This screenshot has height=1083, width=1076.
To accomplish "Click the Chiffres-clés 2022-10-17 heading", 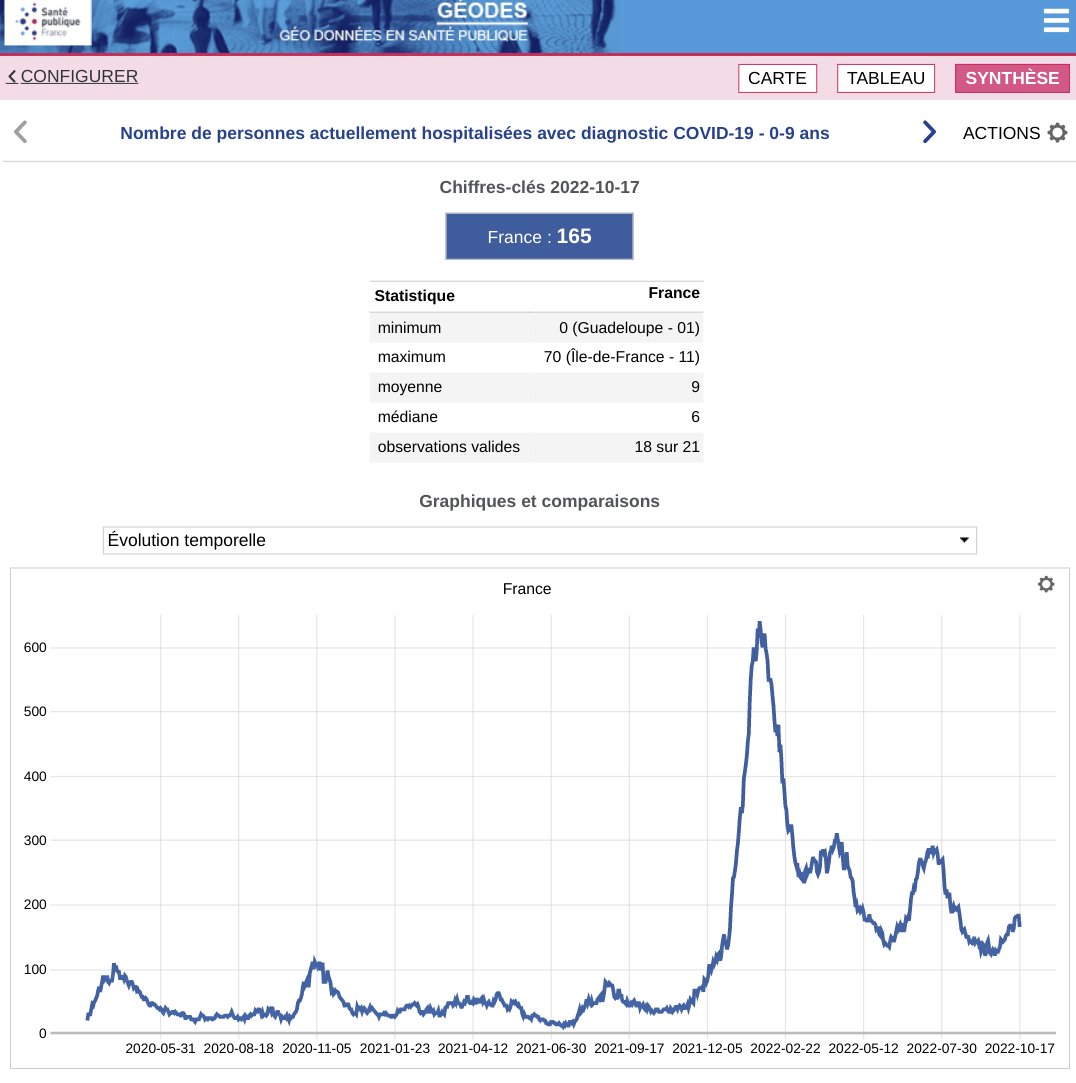I will click(x=539, y=187).
